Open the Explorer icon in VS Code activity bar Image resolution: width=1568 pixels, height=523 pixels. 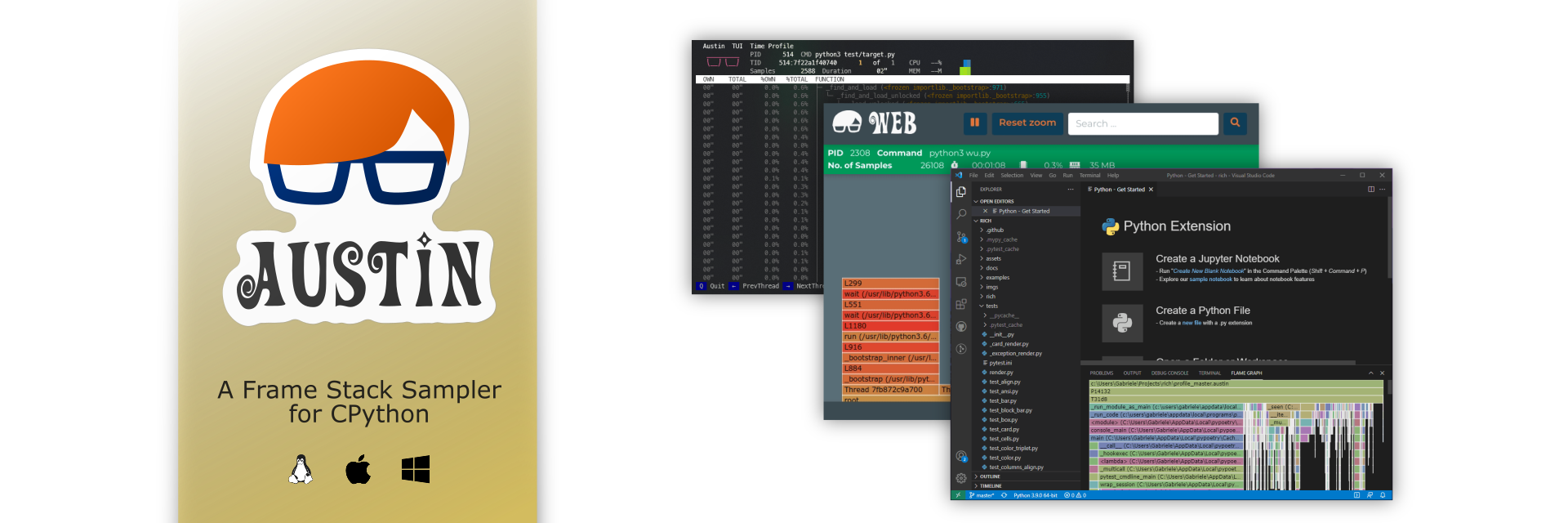(x=961, y=191)
